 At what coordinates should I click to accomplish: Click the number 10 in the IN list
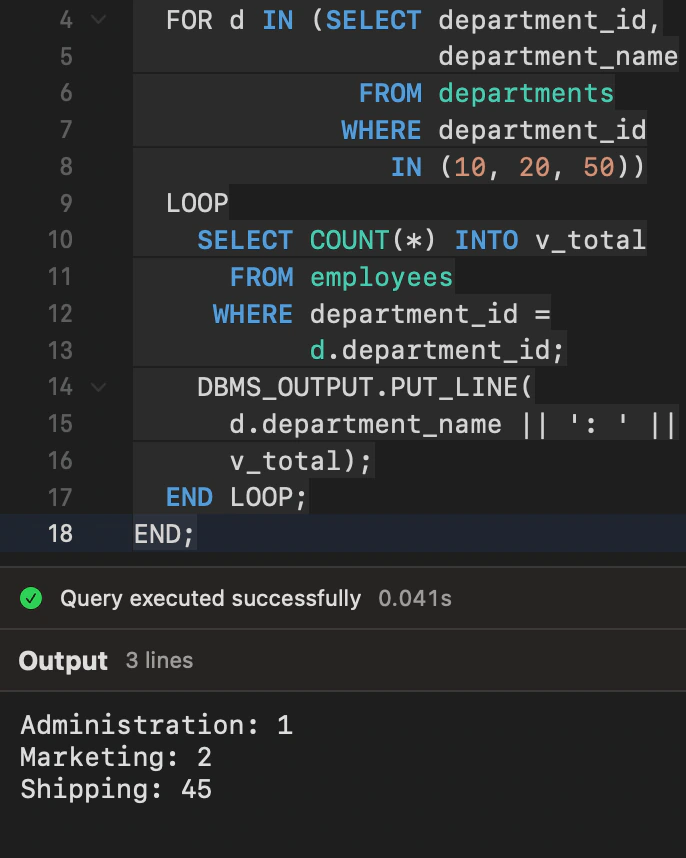[470, 167]
